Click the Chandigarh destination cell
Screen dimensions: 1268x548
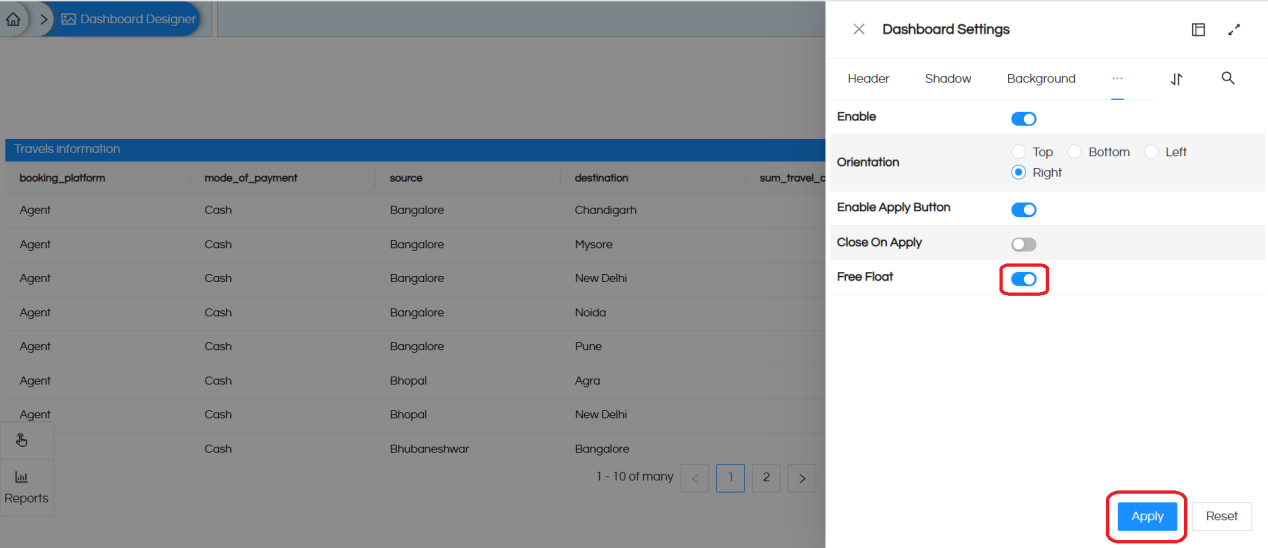606,210
